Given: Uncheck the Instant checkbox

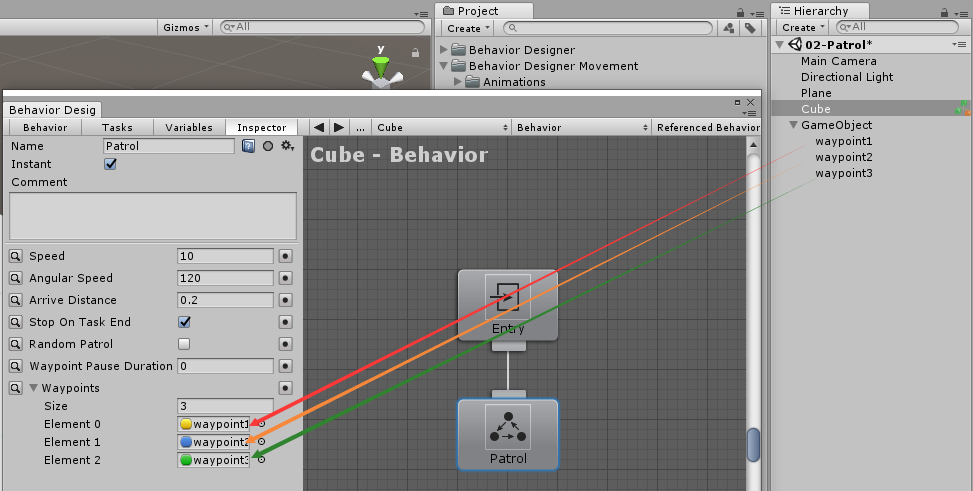Looking at the screenshot, I should coord(110,164).
